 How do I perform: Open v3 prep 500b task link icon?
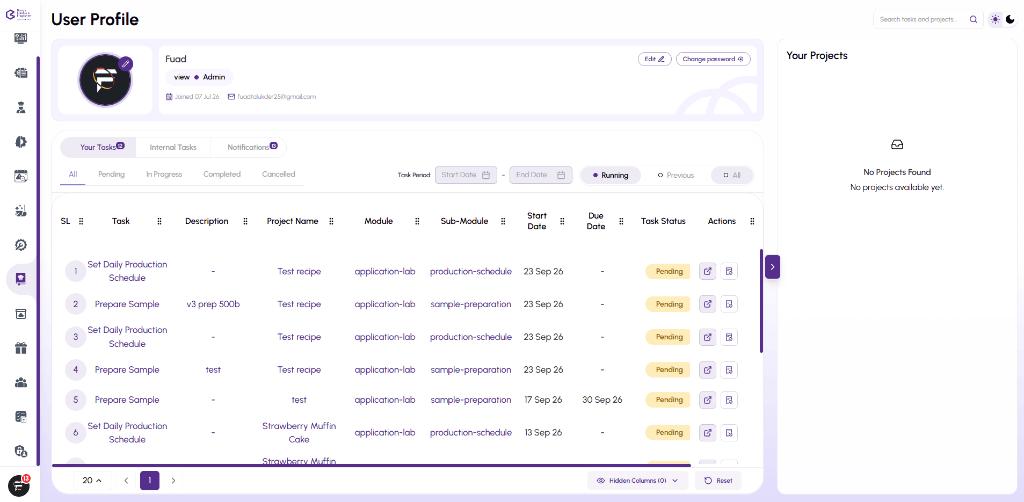(707, 304)
